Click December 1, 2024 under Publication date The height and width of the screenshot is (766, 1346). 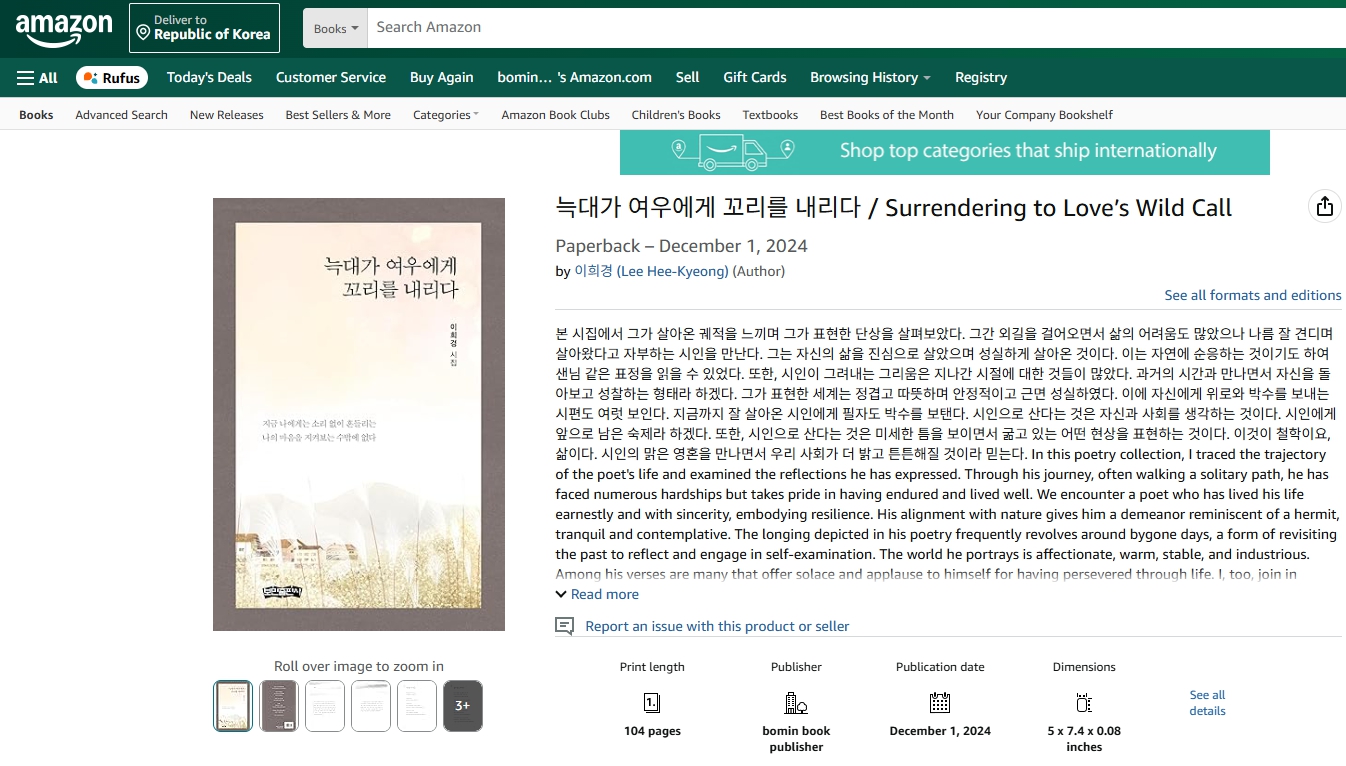point(940,731)
